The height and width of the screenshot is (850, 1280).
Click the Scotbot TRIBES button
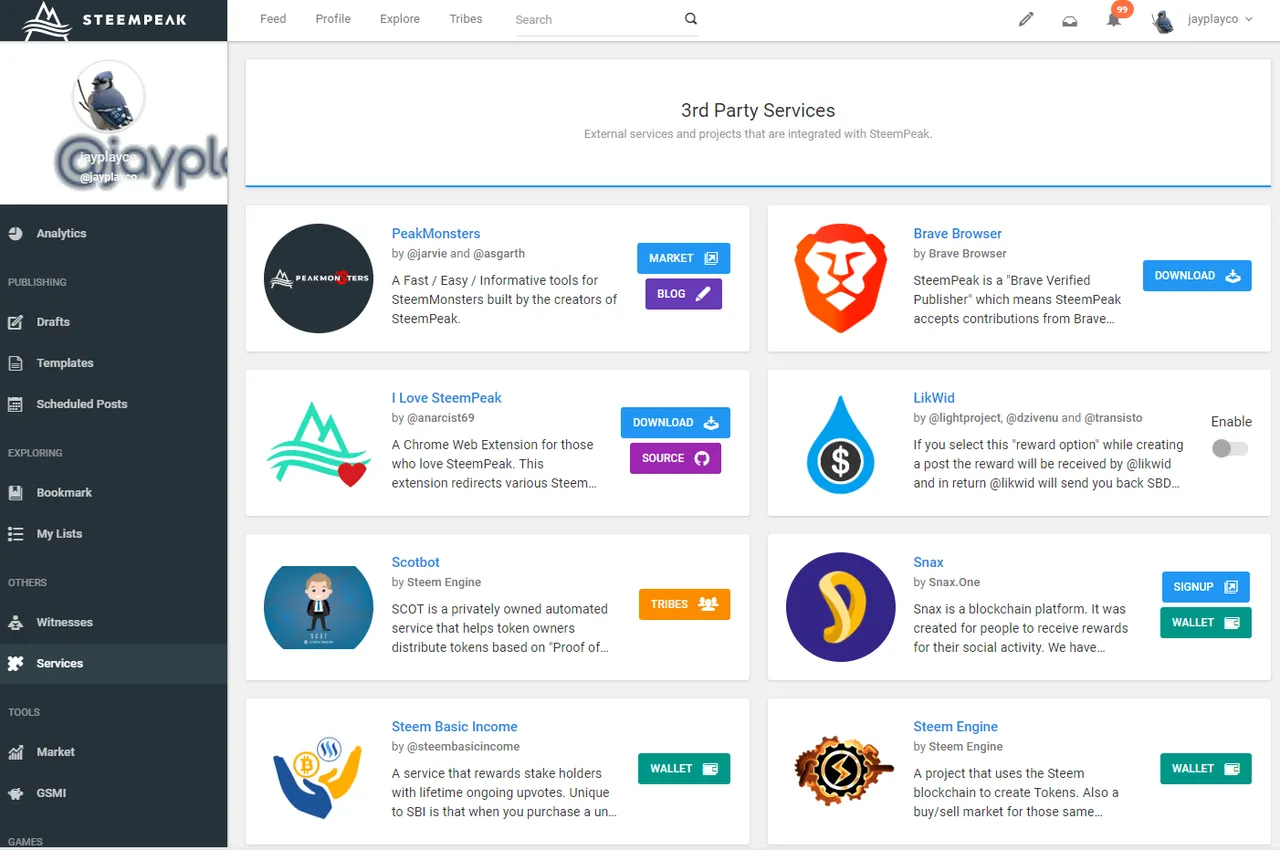684,604
